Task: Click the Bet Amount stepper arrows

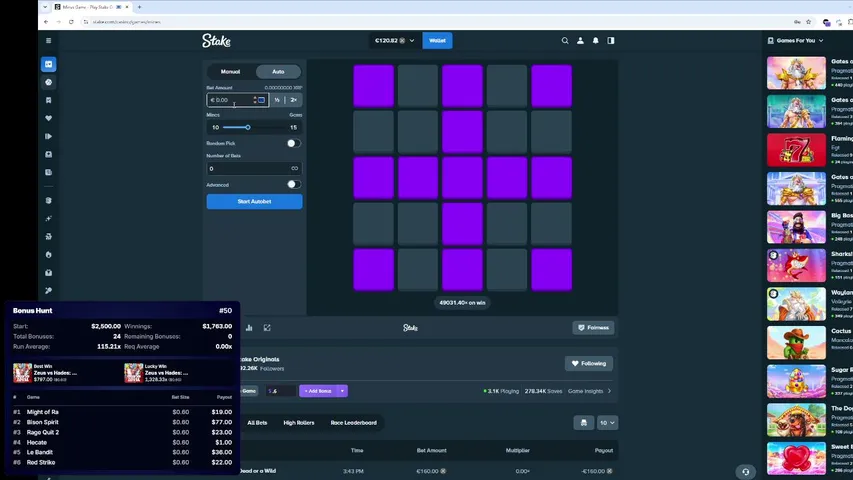Action: pos(255,100)
